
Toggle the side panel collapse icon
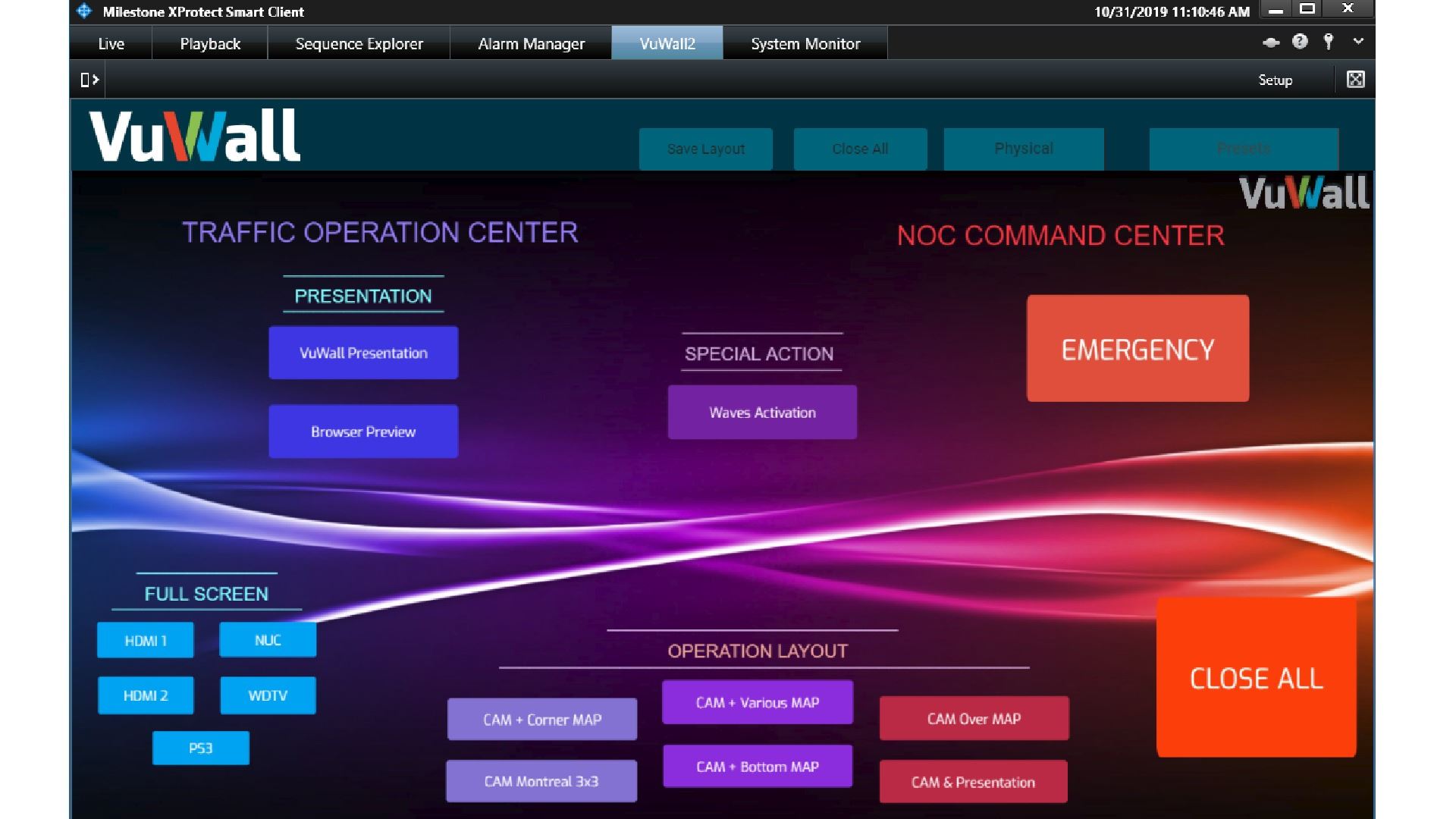coord(89,80)
